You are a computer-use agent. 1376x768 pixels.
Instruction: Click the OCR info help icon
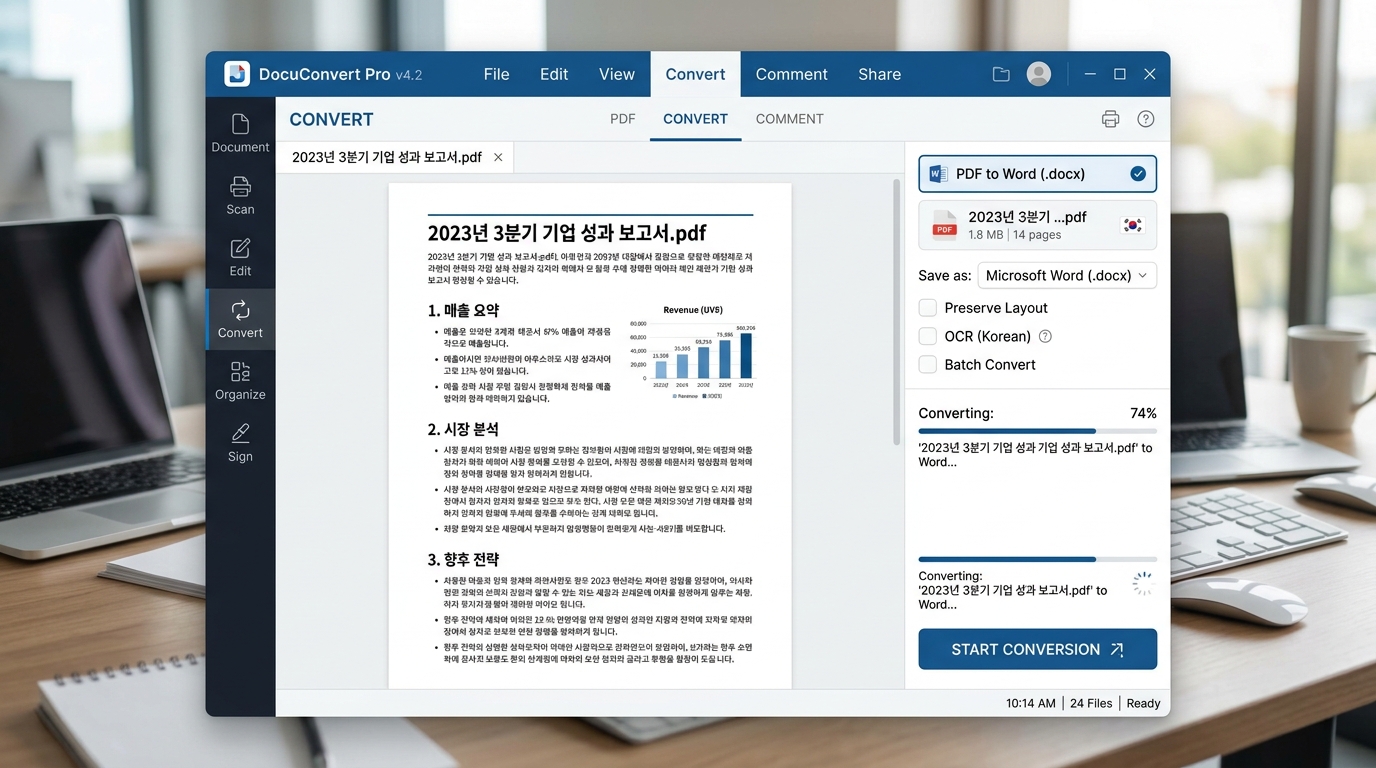(1046, 337)
